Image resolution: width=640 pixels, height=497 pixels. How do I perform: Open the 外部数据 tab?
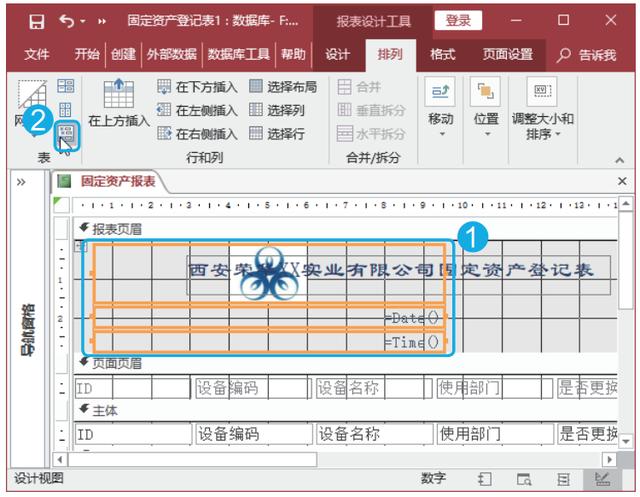coord(171,54)
